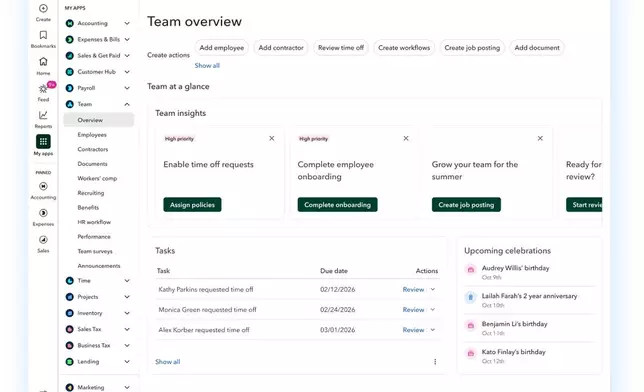Open pinned Accounting icon in the rail
Screen dimensions: 644x392
(43, 186)
